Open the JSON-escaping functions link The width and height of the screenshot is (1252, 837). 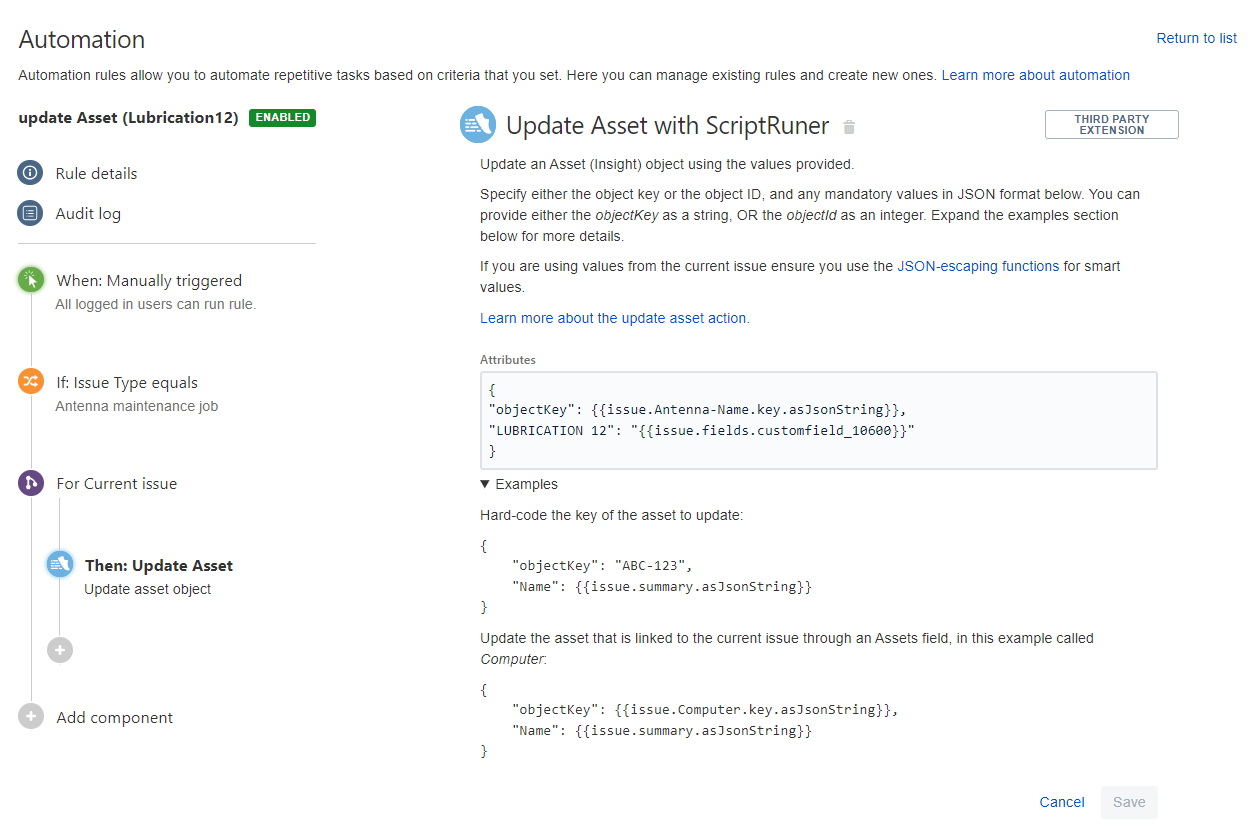point(978,266)
